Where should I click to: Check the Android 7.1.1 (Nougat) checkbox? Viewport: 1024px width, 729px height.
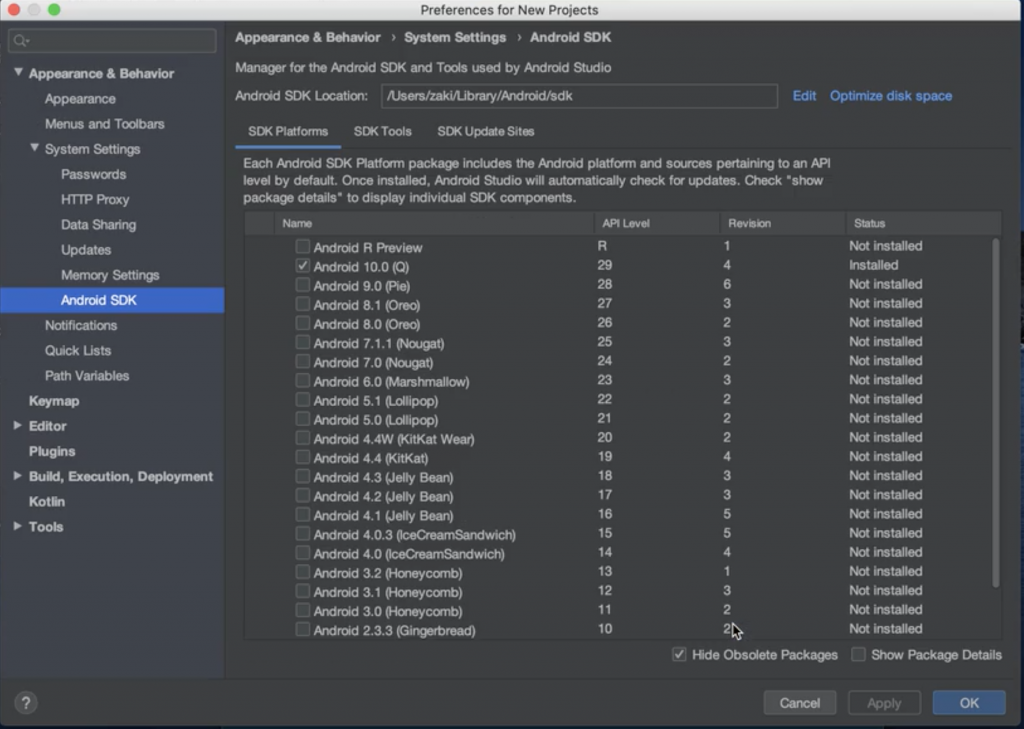point(302,342)
